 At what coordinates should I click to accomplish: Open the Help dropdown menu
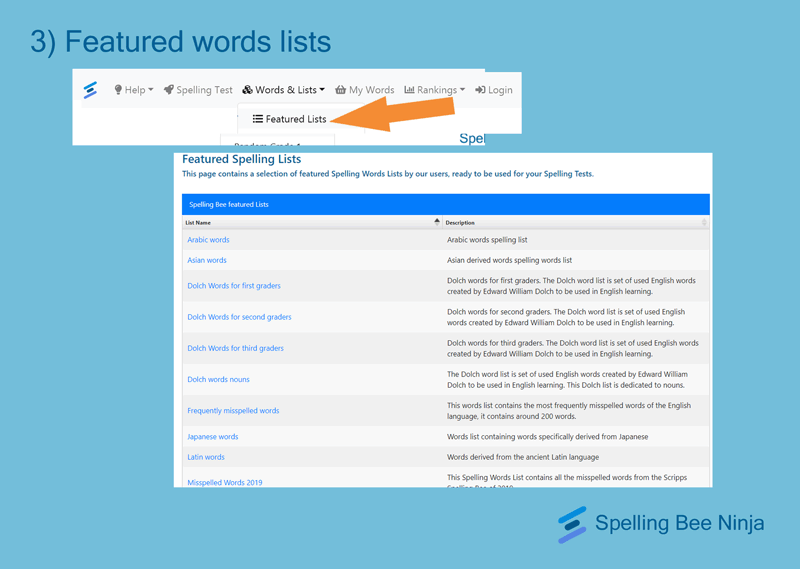point(134,90)
